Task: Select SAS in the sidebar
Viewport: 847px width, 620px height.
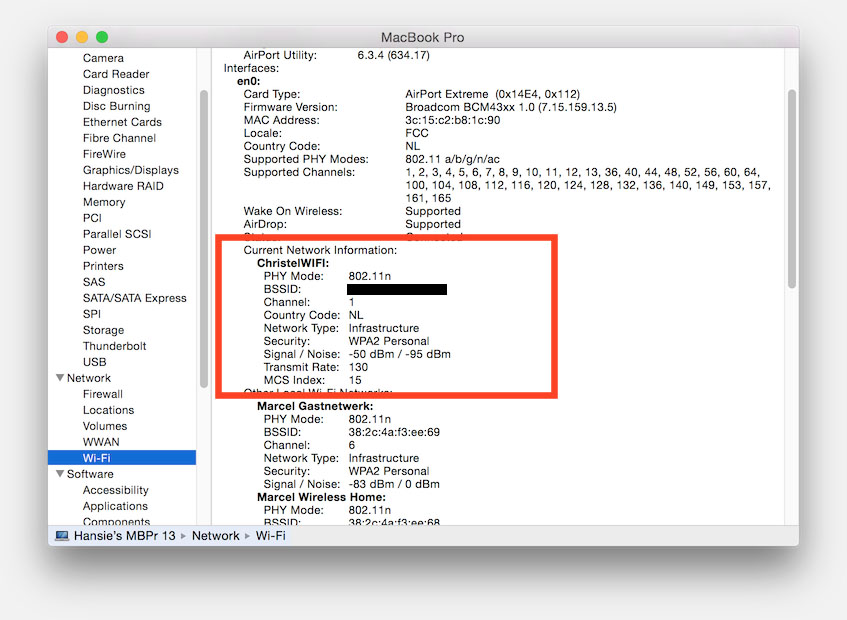Action: tap(94, 282)
